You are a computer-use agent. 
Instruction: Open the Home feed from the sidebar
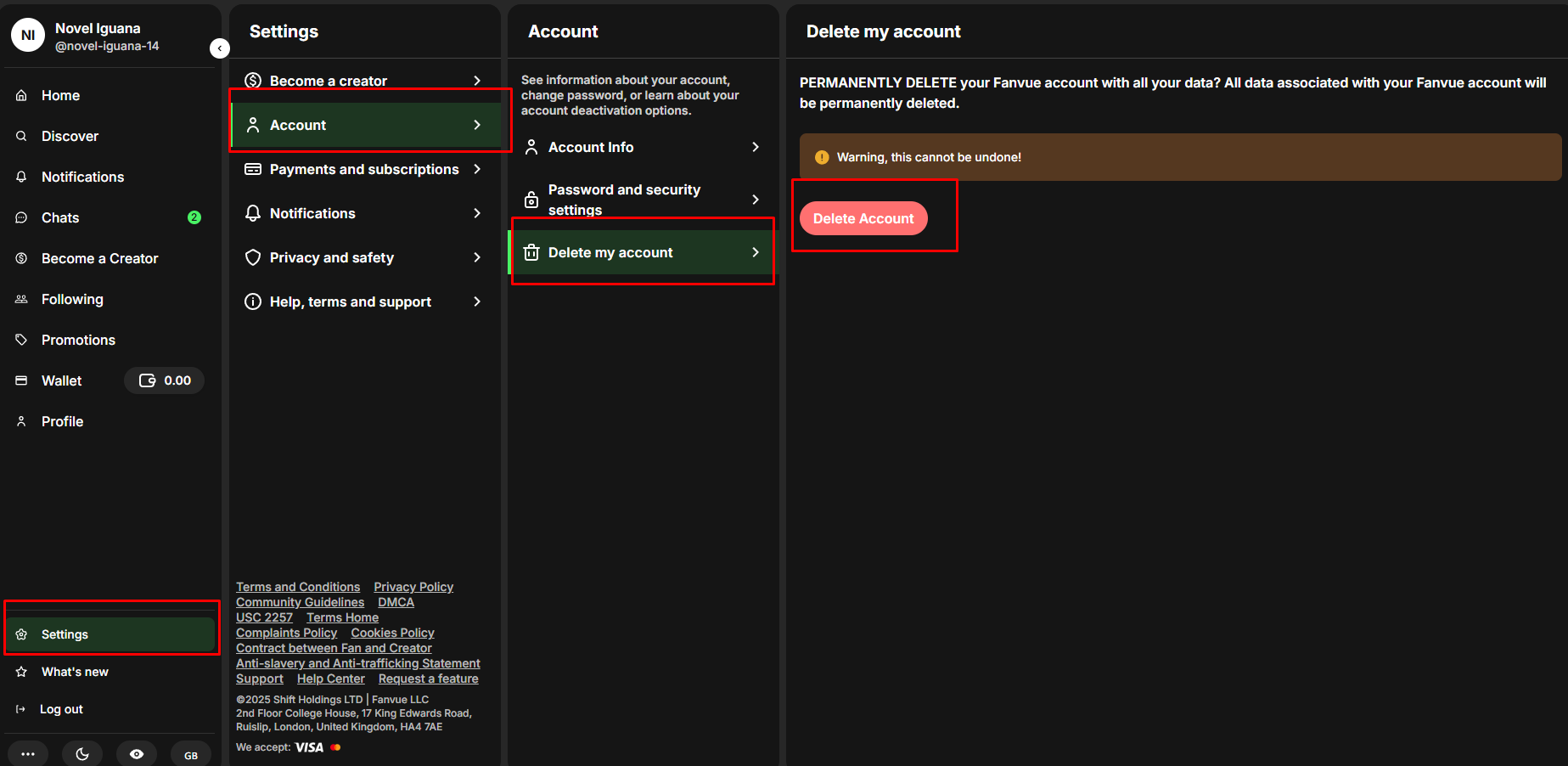click(60, 95)
